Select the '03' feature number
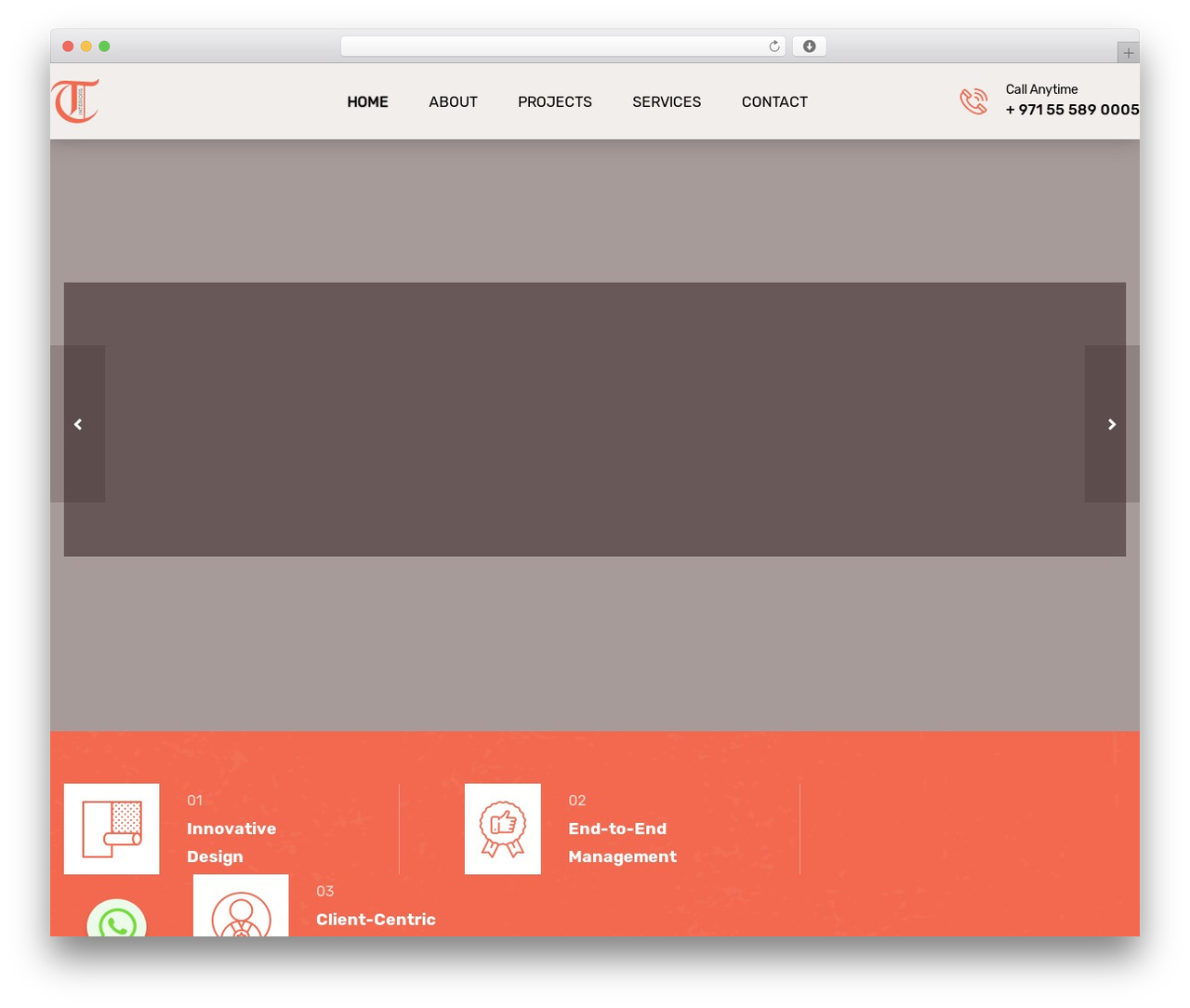 pos(324,892)
